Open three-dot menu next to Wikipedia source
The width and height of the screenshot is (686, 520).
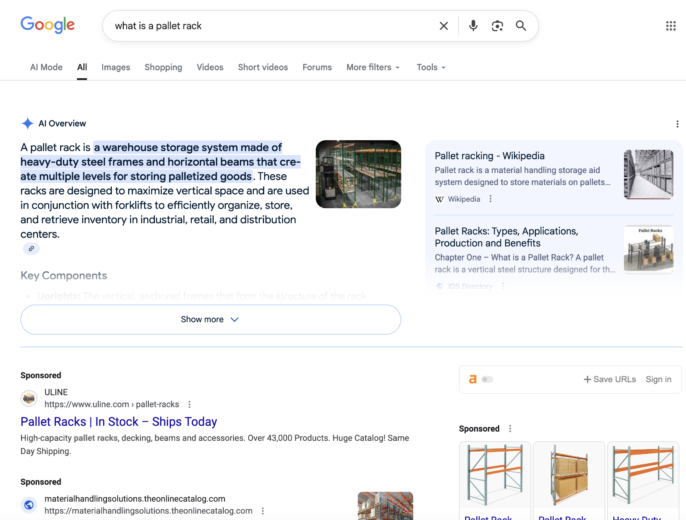pyautogui.click(x=490, y=199)
